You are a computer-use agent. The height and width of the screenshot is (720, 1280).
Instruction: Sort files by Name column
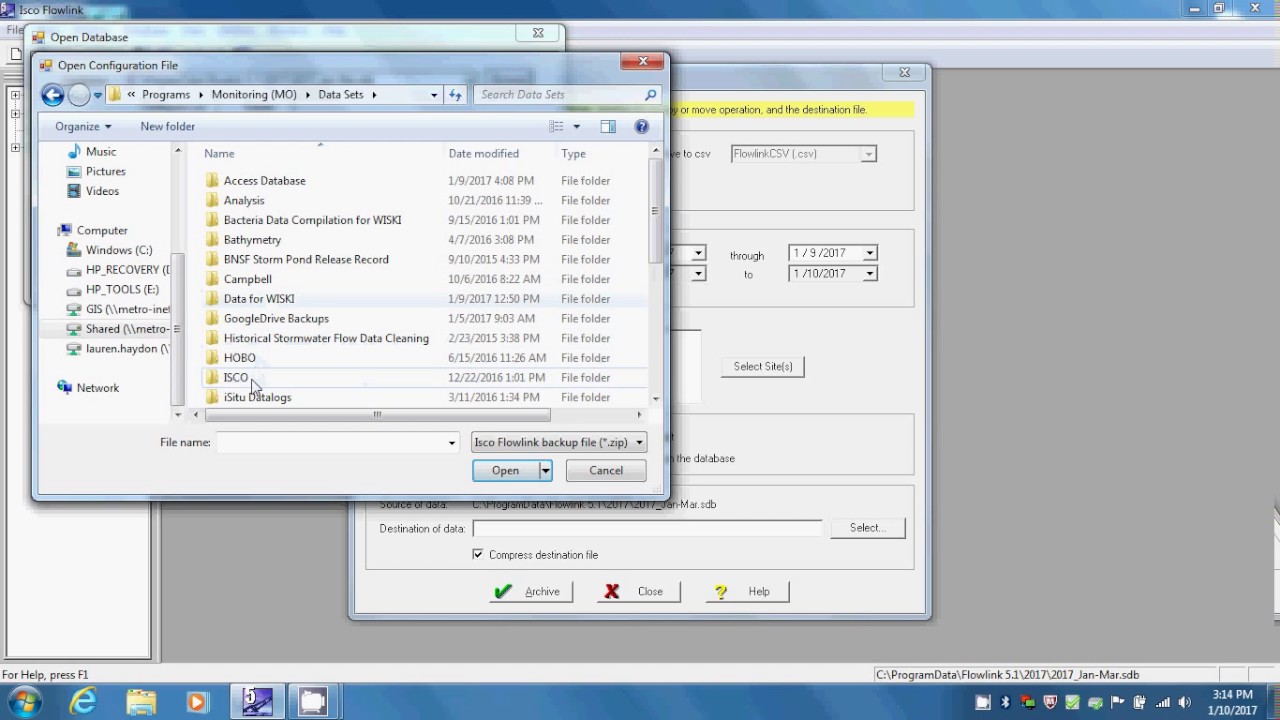219,154
